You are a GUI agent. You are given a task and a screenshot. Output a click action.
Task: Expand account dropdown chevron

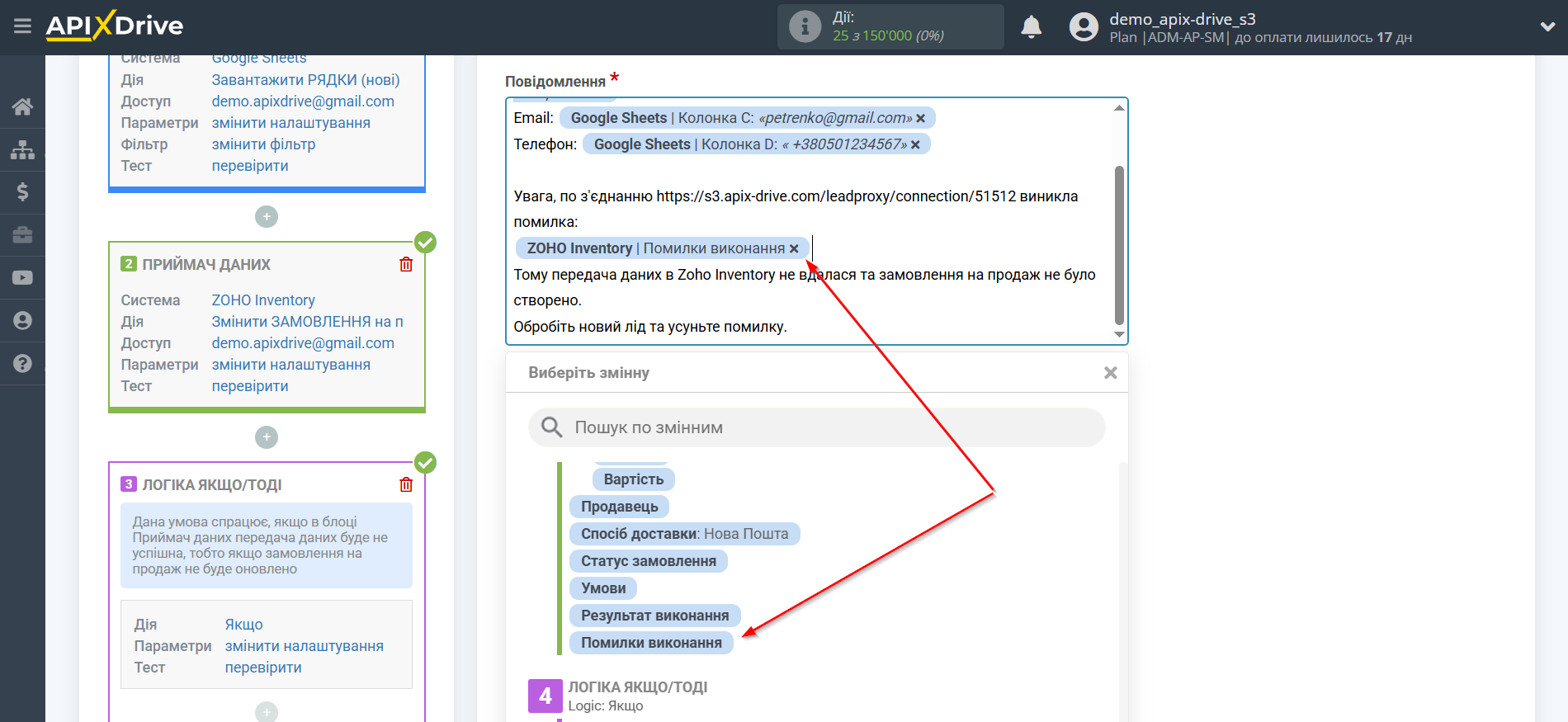click(1547, 27)
